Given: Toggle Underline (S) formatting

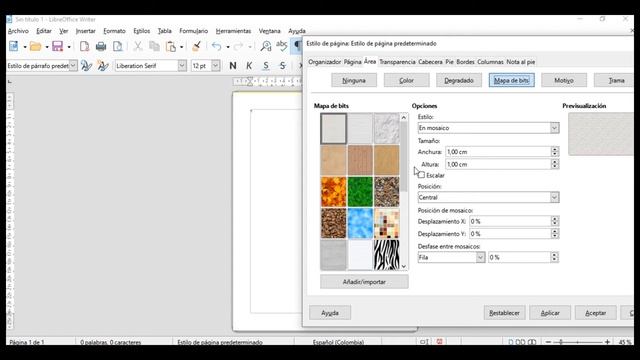Looking at the screenshot, I should coord(266,66).
